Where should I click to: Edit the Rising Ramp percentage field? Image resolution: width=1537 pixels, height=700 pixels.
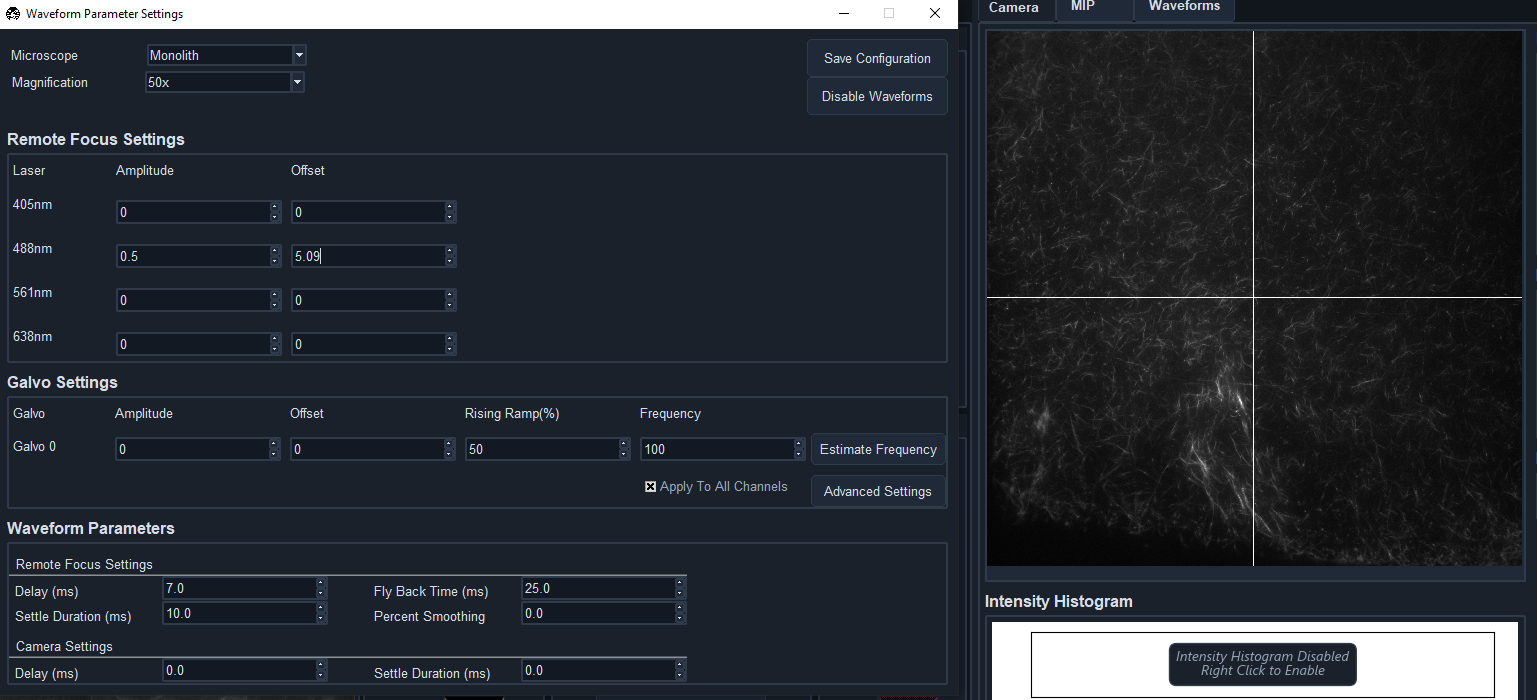540,449
